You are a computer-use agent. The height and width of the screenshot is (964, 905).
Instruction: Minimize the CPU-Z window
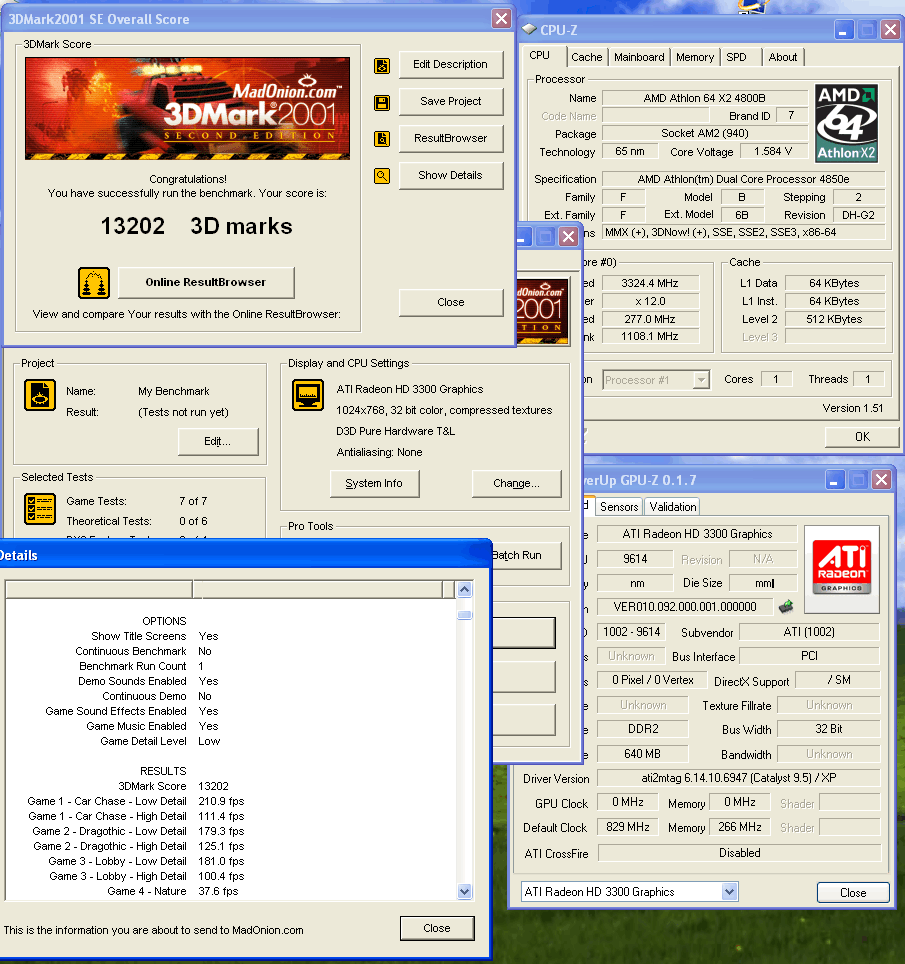click(x=843, y=30)
